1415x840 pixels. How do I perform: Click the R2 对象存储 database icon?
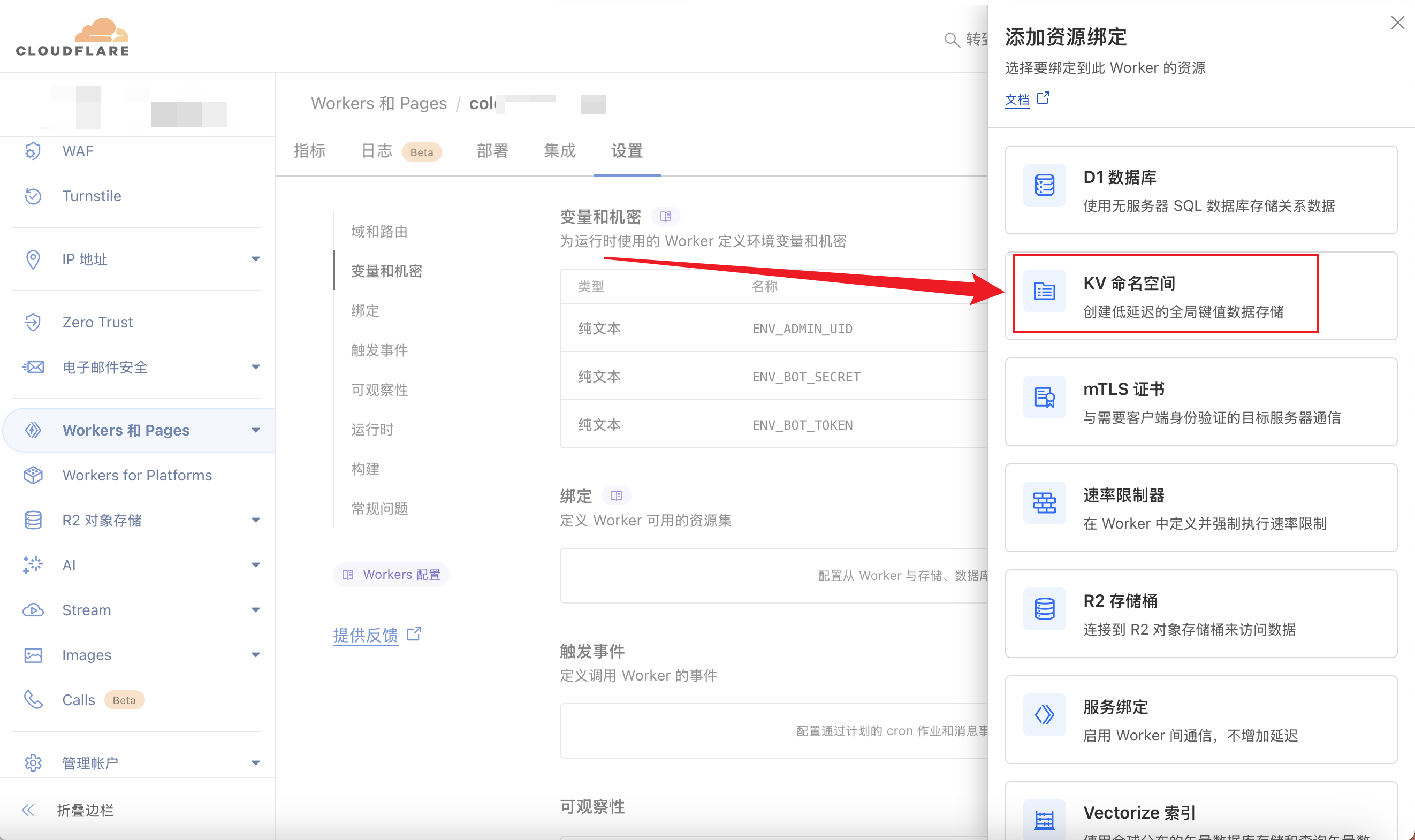coord(33,520)
